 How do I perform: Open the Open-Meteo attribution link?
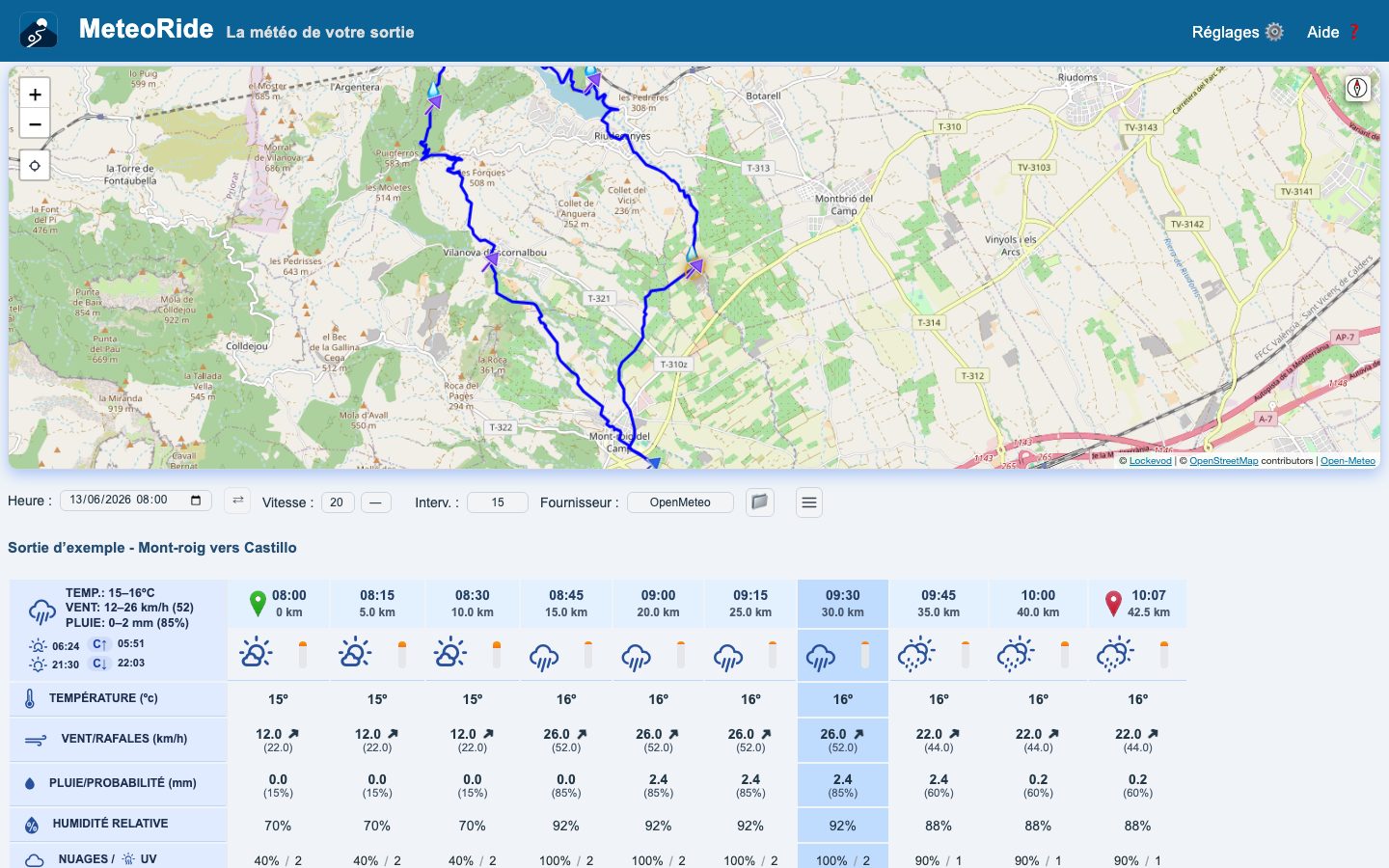pyautogui.click(x=1348, y=461)
